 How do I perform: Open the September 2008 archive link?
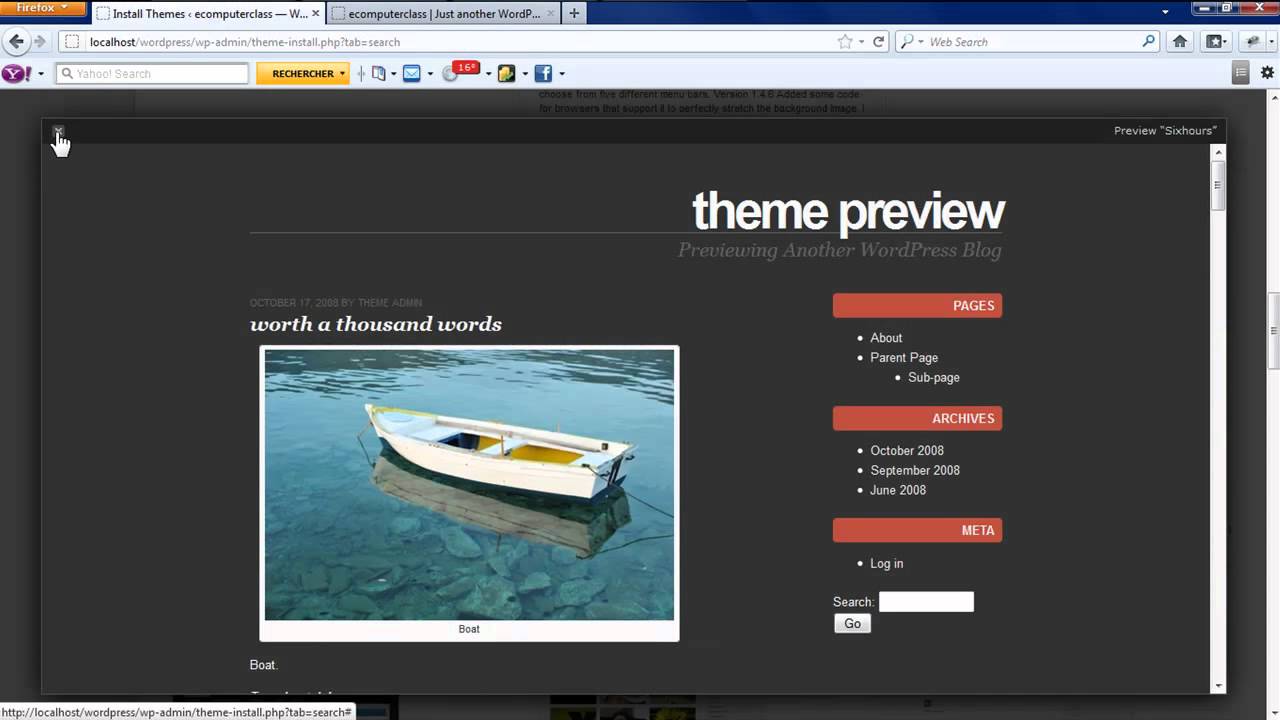915,471
